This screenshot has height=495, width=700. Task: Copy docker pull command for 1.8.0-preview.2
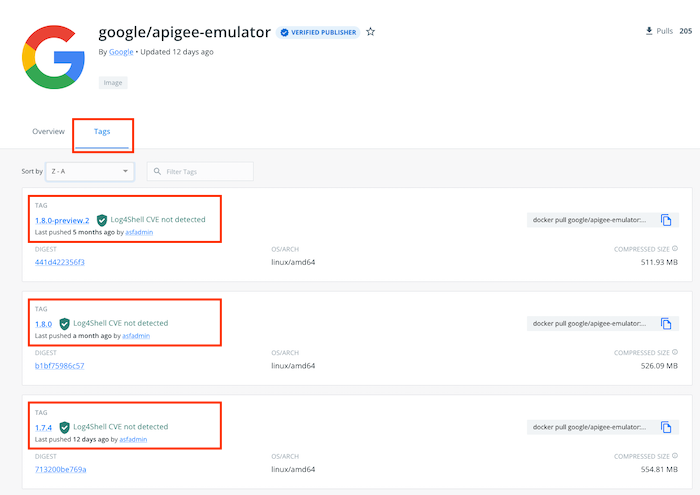coord(666,220)
